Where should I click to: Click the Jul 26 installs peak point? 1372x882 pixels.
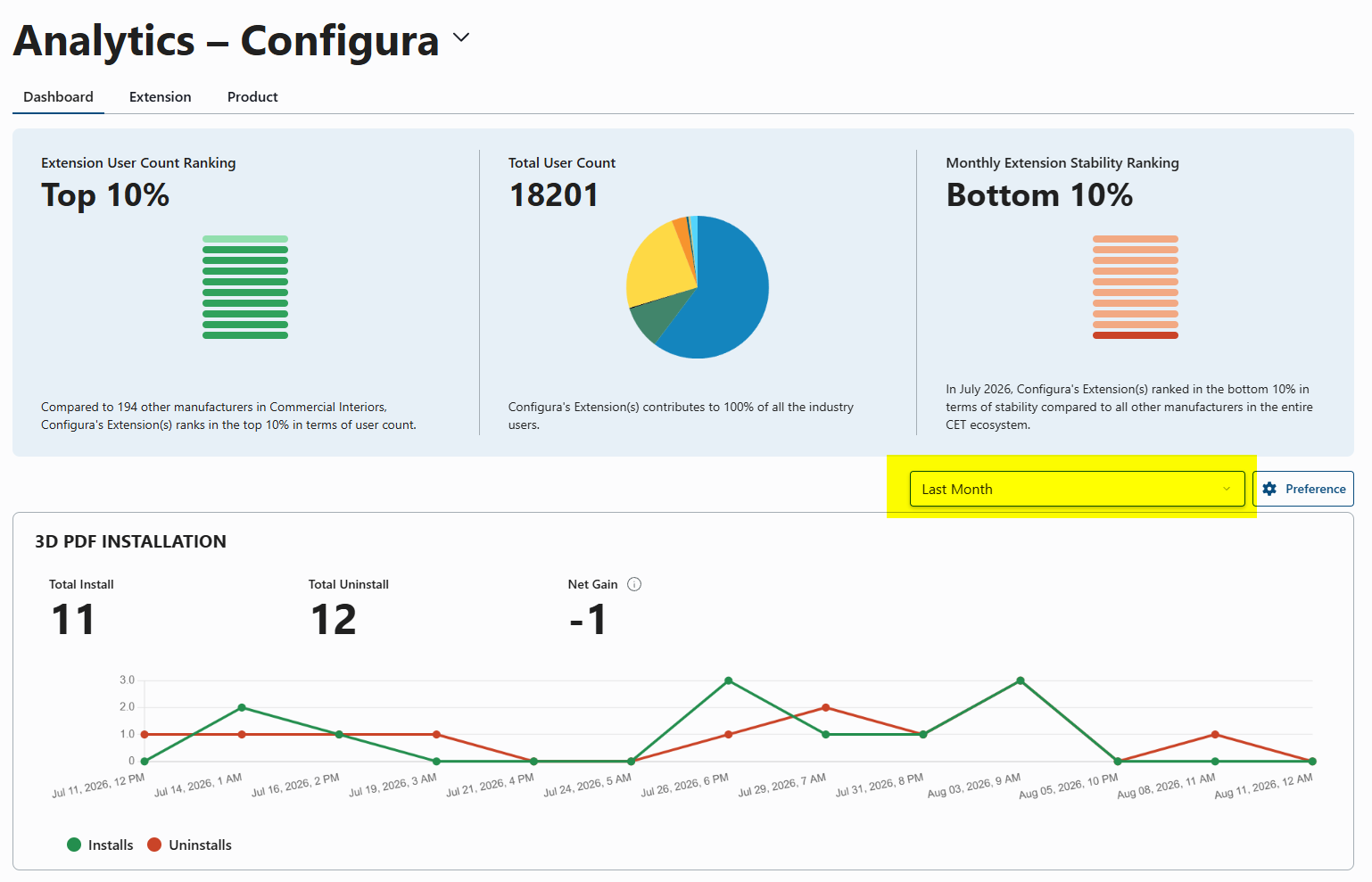[728, 680]
